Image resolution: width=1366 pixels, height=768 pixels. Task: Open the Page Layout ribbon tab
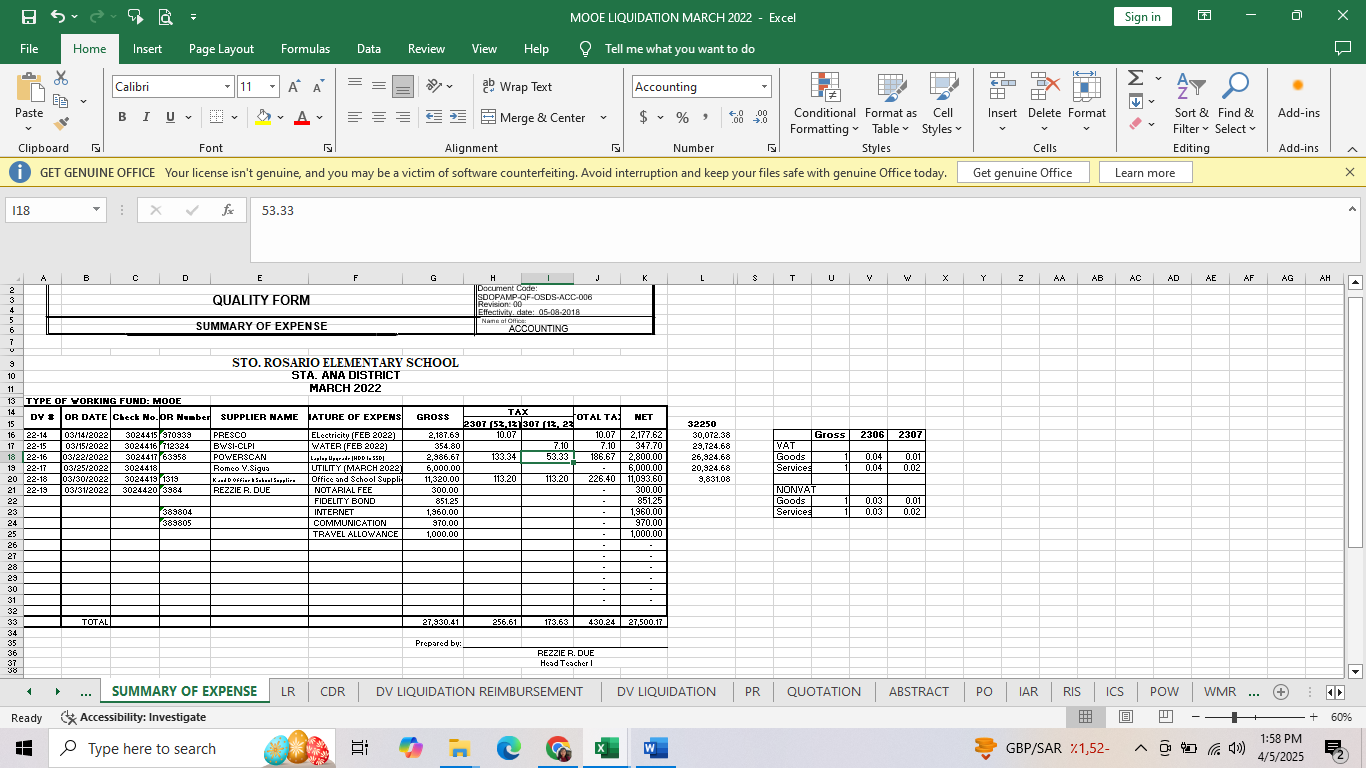pyautogui.click(x=221, y=49)
